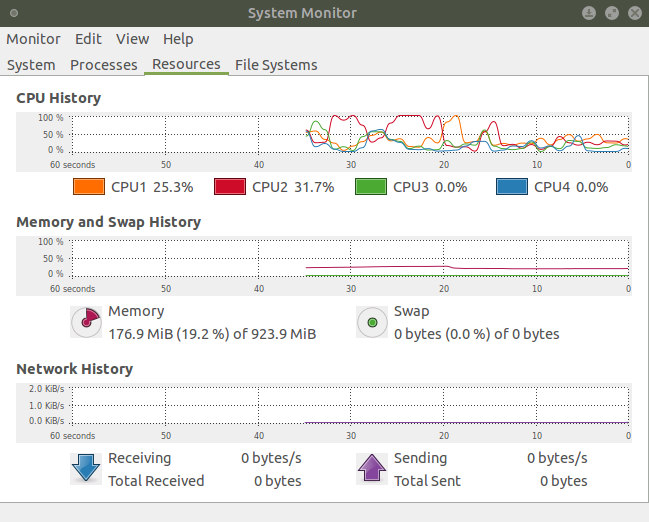
Task: Switch to the System tab
Action: point(31,65)
